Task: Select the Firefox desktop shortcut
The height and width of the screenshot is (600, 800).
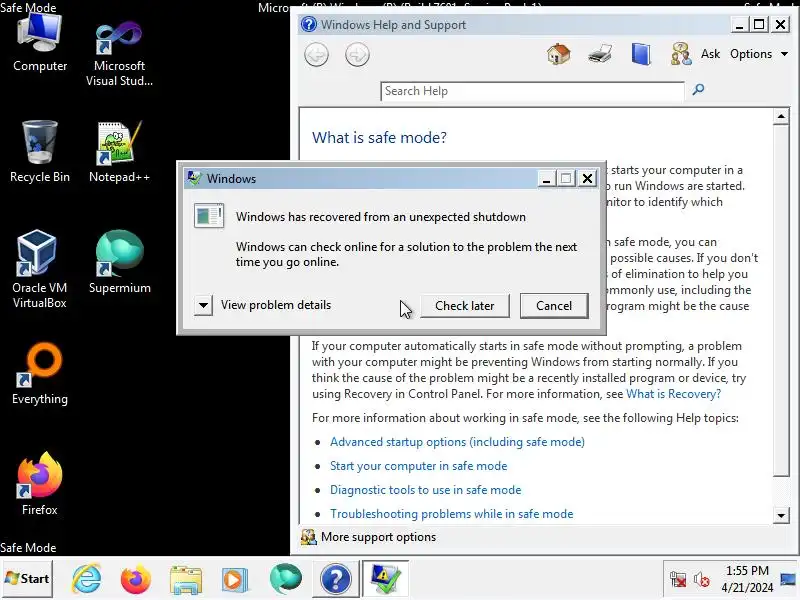Action: click(40, 484)
